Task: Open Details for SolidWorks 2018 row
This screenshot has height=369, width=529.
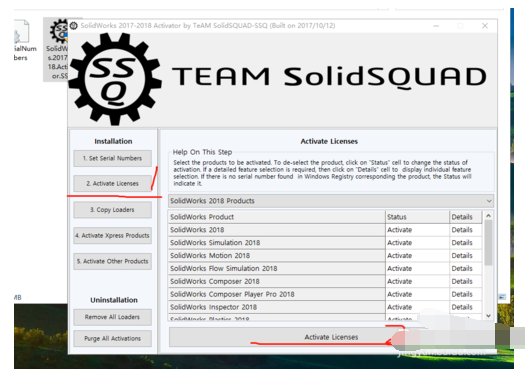Action: click(x=466, y=230)
